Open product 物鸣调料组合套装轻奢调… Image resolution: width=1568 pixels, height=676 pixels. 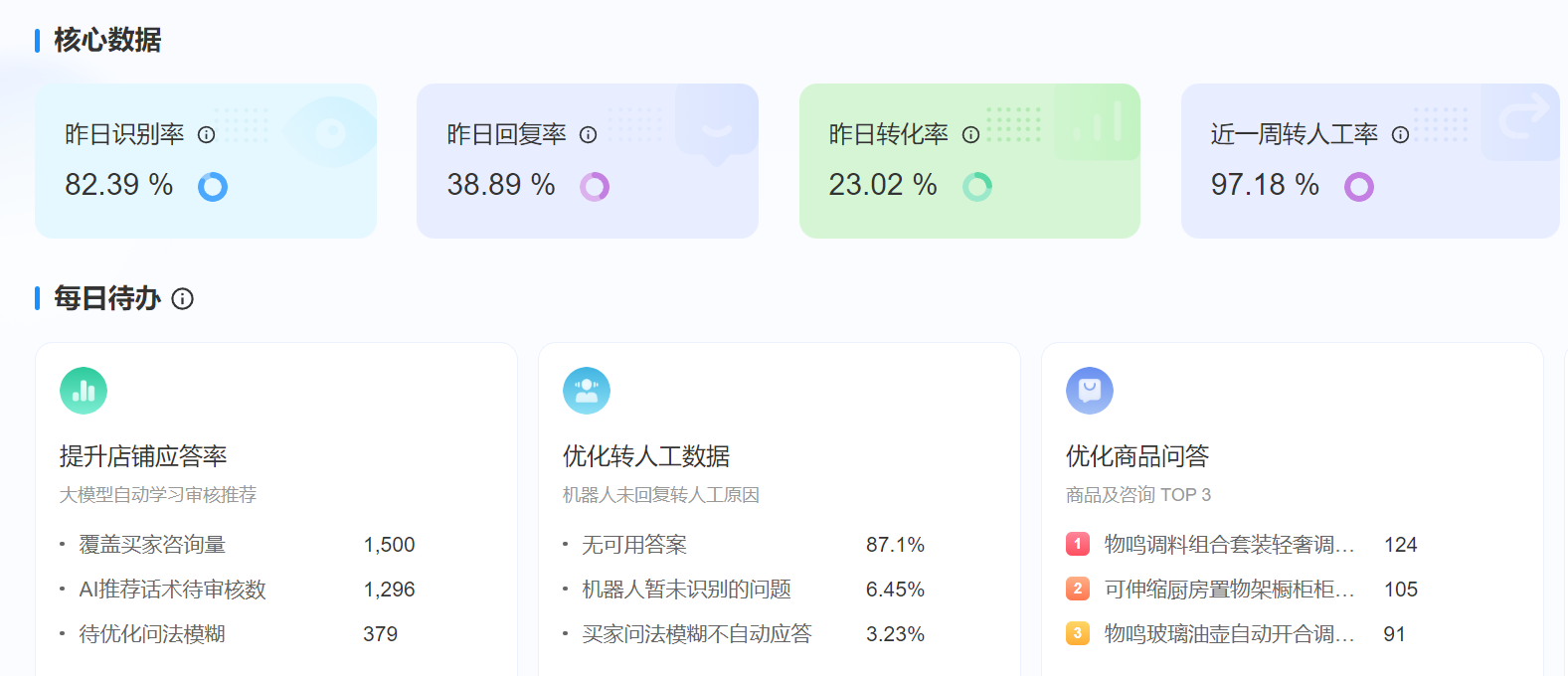(1230, 545)
